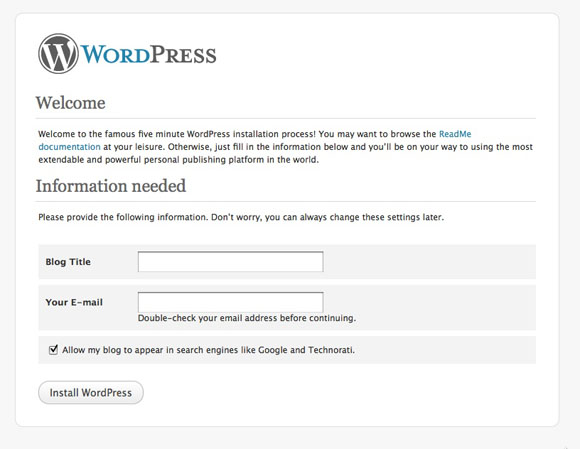
Task: Uncheck allow blog in search engines
Action: click(x=53, y=350)
